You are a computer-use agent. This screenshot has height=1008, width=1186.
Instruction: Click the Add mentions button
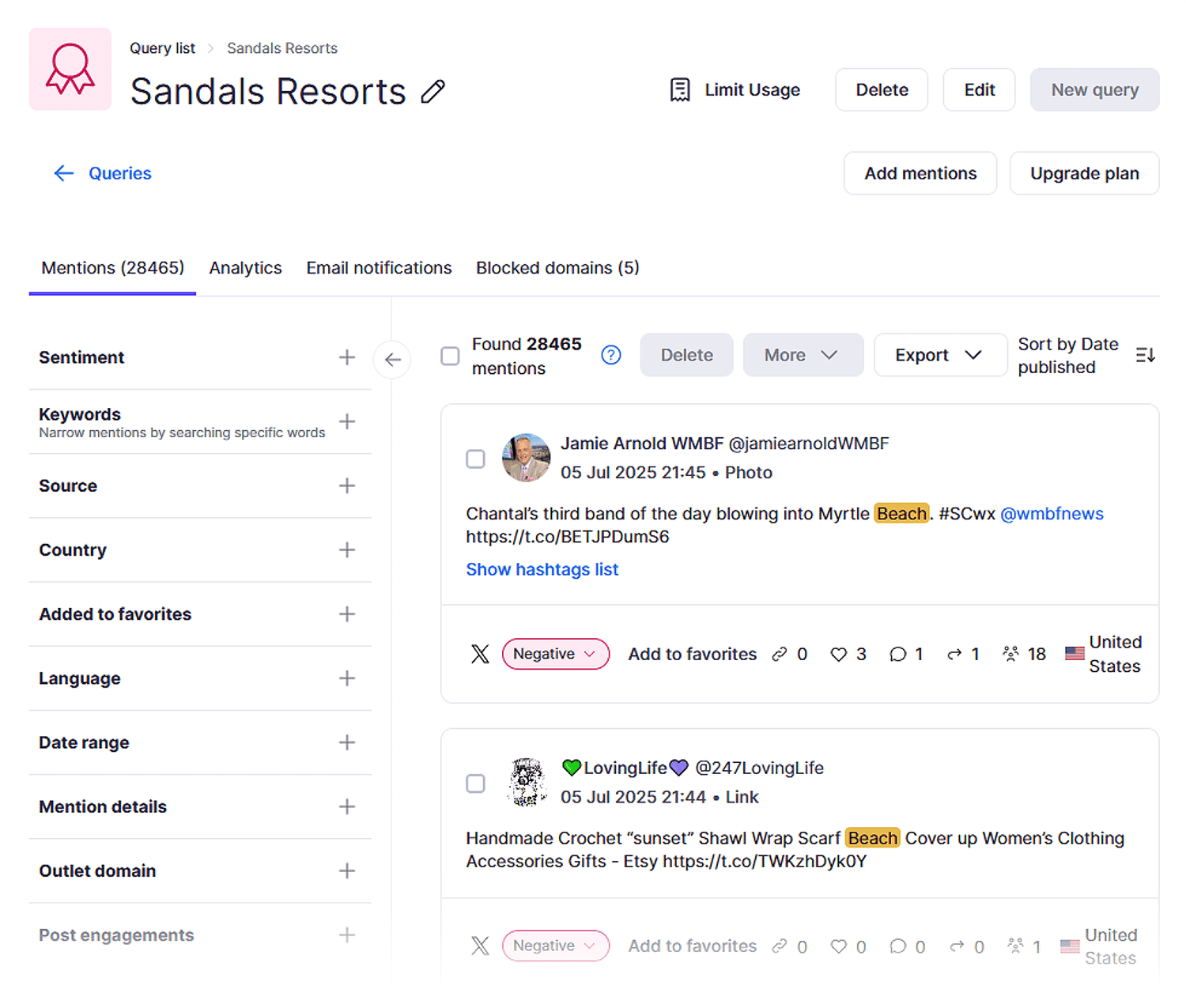tap(920, 174)
